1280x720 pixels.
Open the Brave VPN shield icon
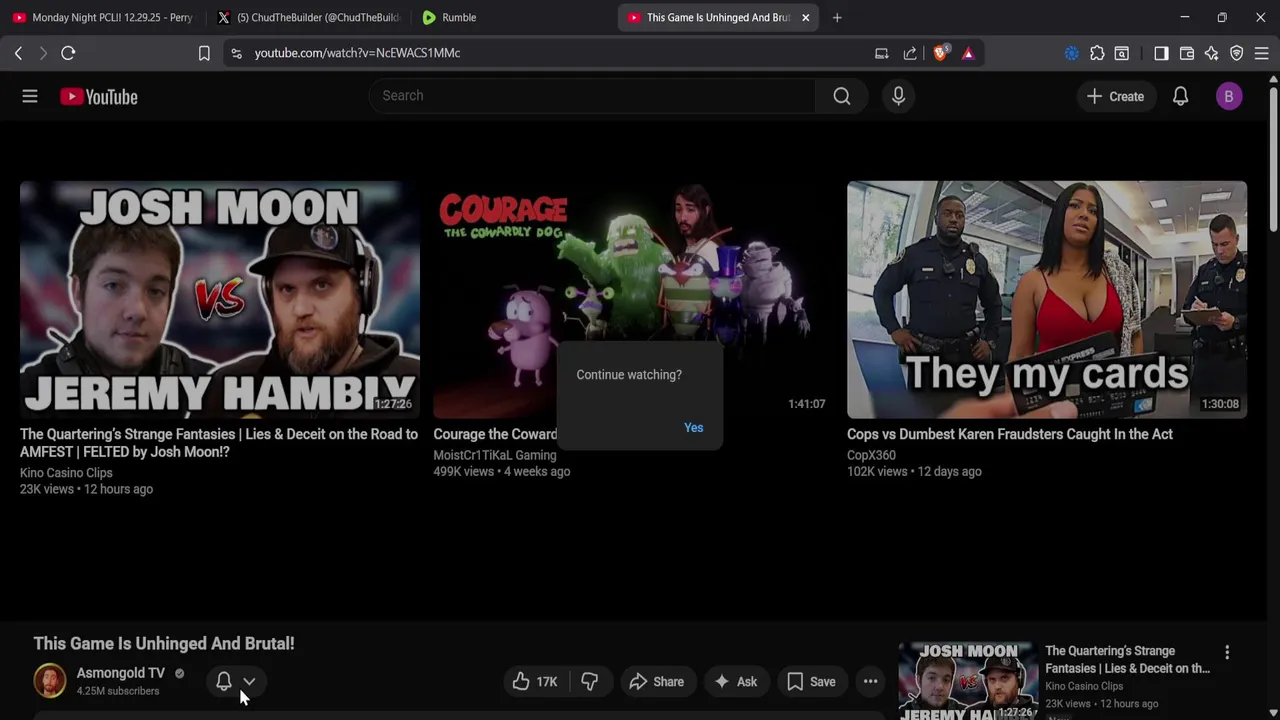(x=1237, y=53)
